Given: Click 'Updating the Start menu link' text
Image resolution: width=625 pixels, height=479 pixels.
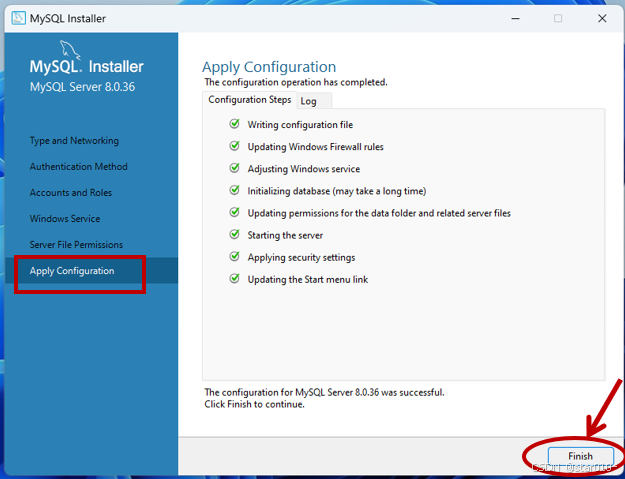Looking at the screenshot, I should (308, 279).
